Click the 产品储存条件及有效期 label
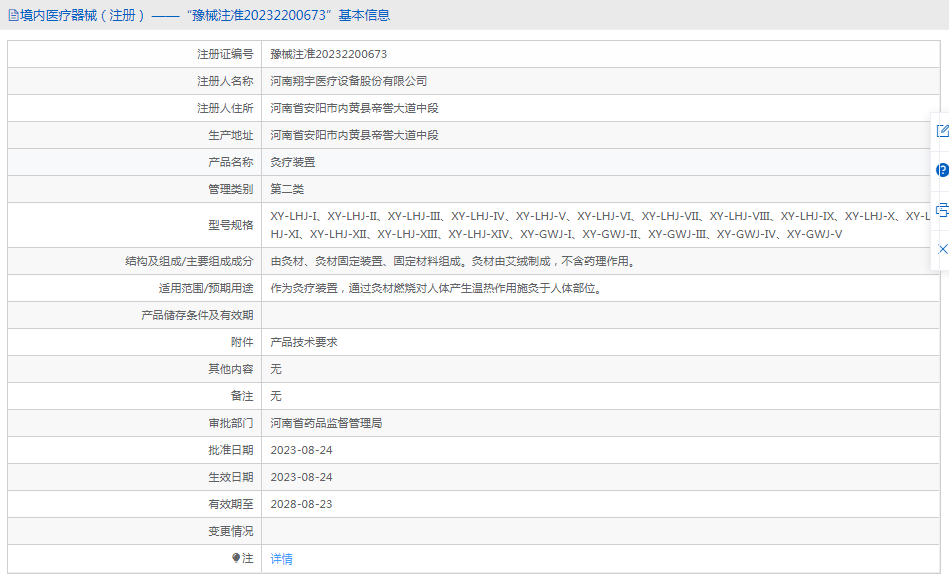Viewport: 949px width, 579px height. (197, 315)
